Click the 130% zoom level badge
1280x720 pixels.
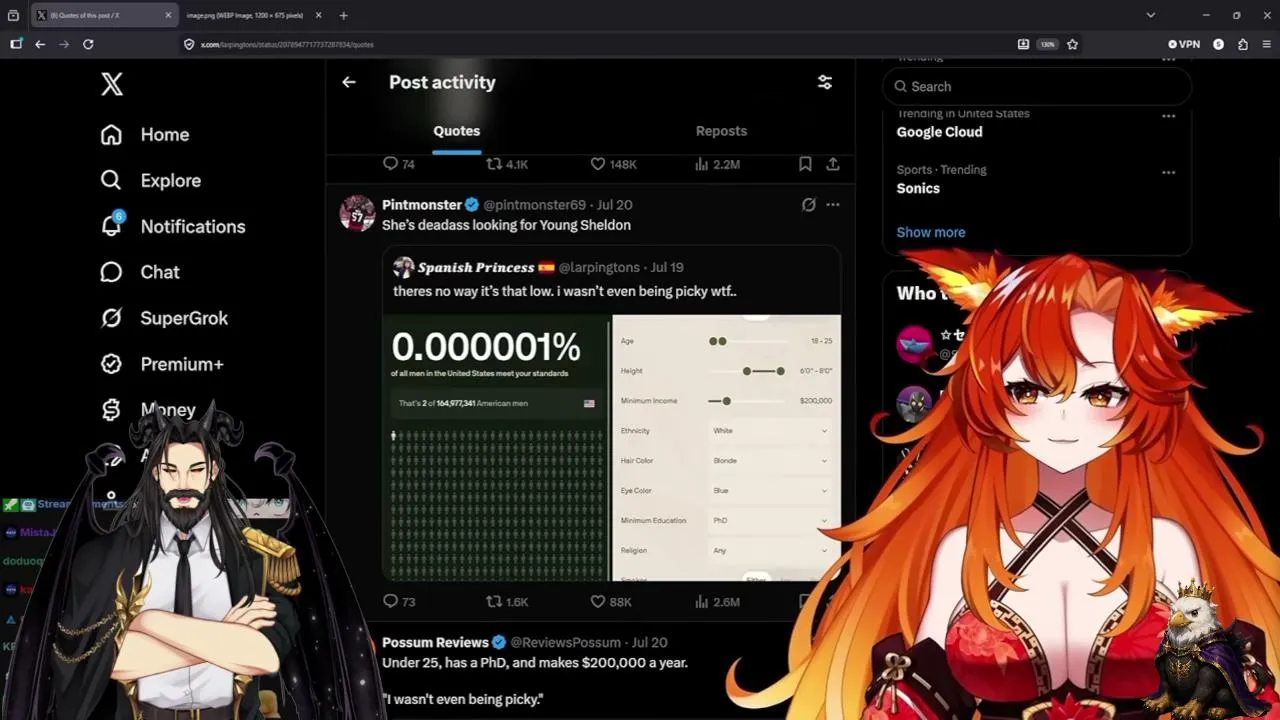point(1047,44)
